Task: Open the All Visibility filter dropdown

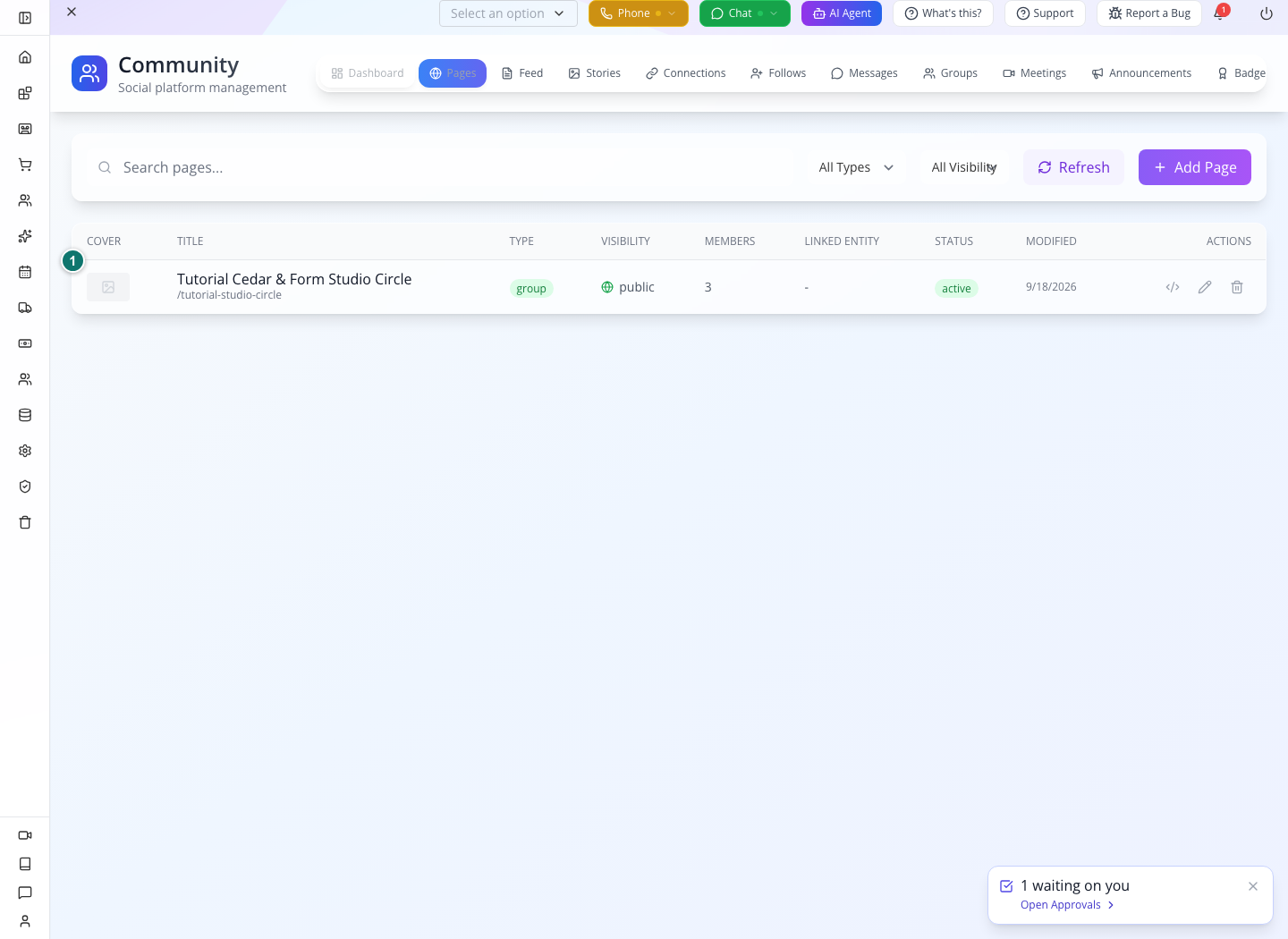Action: click(x=964, y=167)
